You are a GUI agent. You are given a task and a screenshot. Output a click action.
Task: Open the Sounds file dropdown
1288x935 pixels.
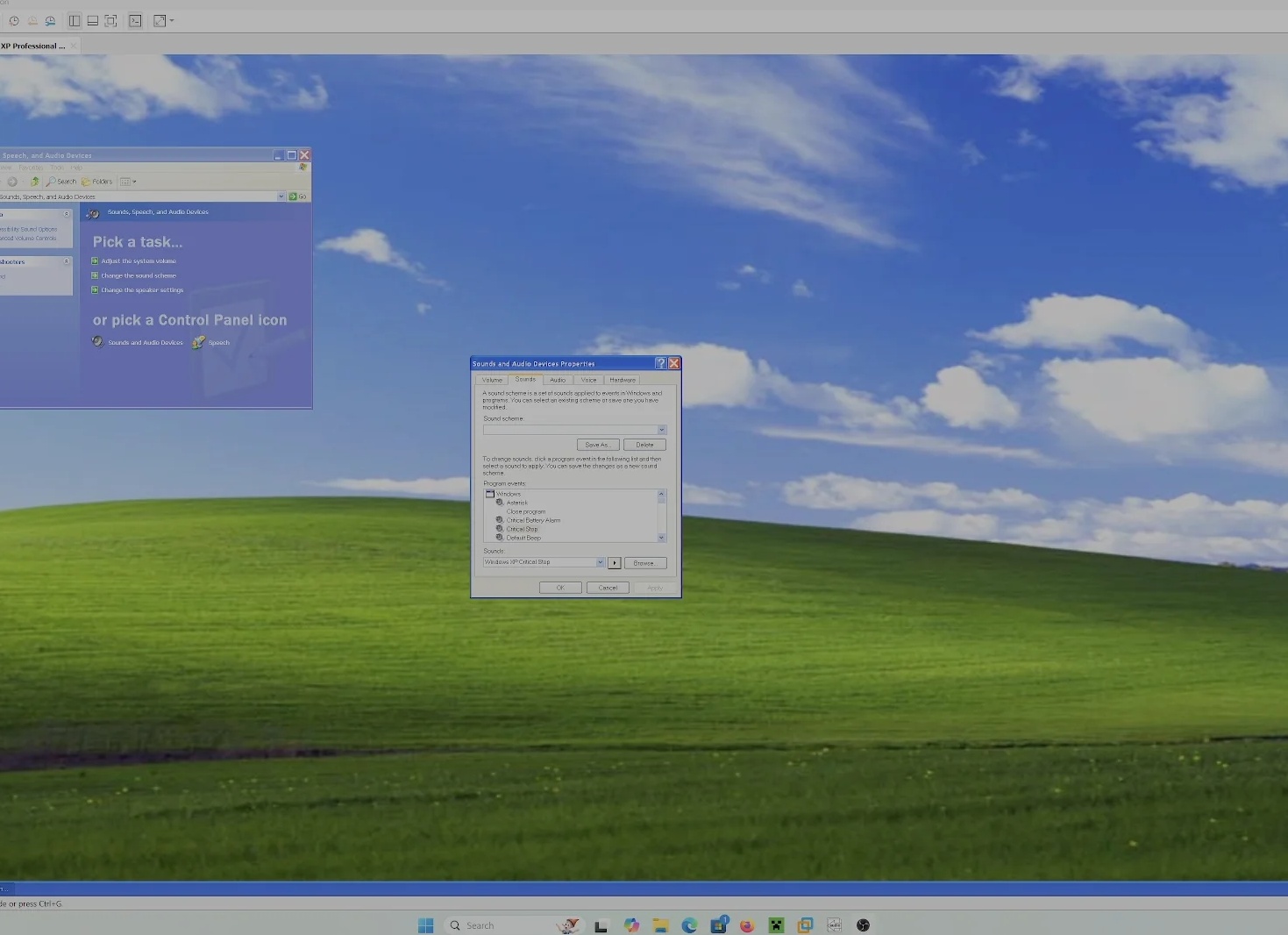tap(601, 562)
